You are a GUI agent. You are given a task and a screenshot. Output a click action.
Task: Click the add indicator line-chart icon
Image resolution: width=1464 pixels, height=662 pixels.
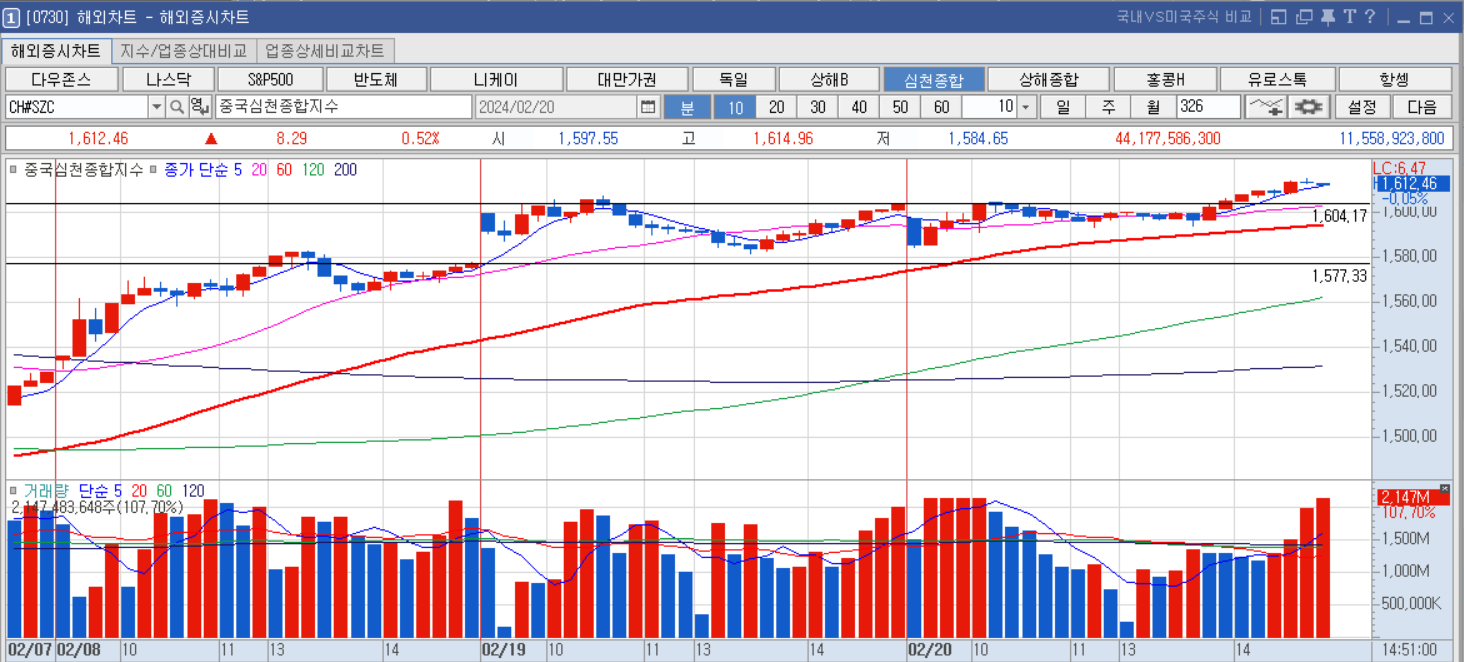(1265, 107)
